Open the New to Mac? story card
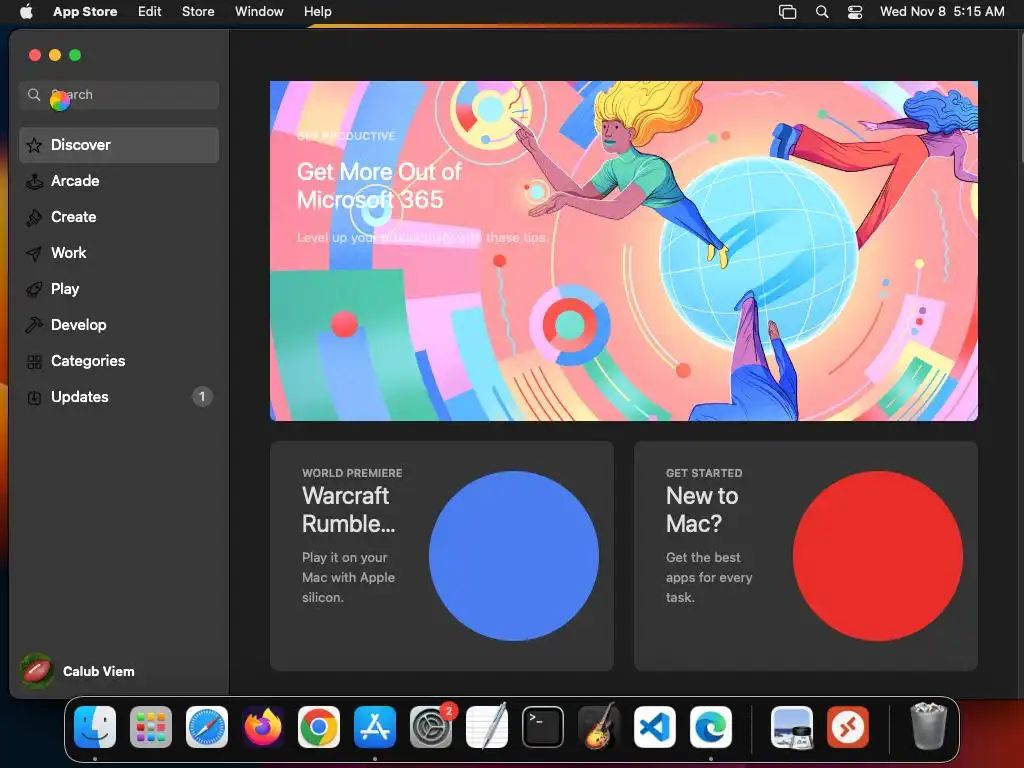The height and width of the screenshot is (768, 1024). click(x=806, y=556)
